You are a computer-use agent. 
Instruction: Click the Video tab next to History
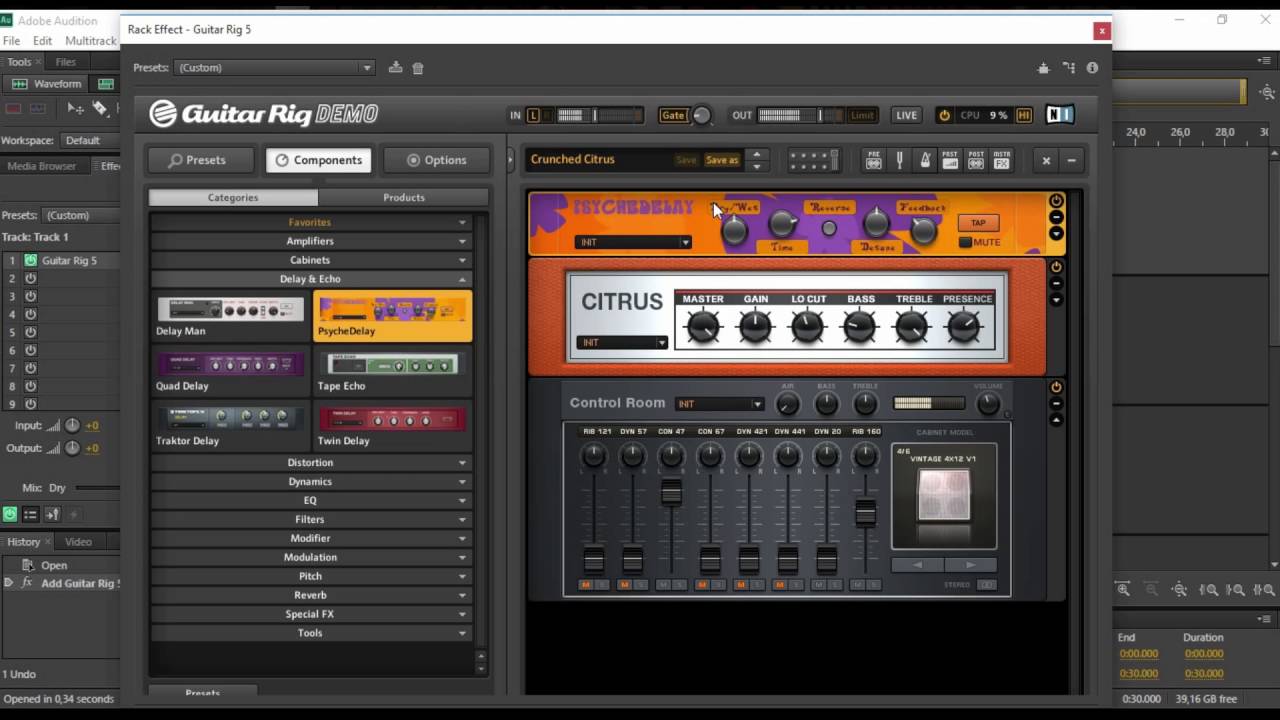(x=78, y=542)
